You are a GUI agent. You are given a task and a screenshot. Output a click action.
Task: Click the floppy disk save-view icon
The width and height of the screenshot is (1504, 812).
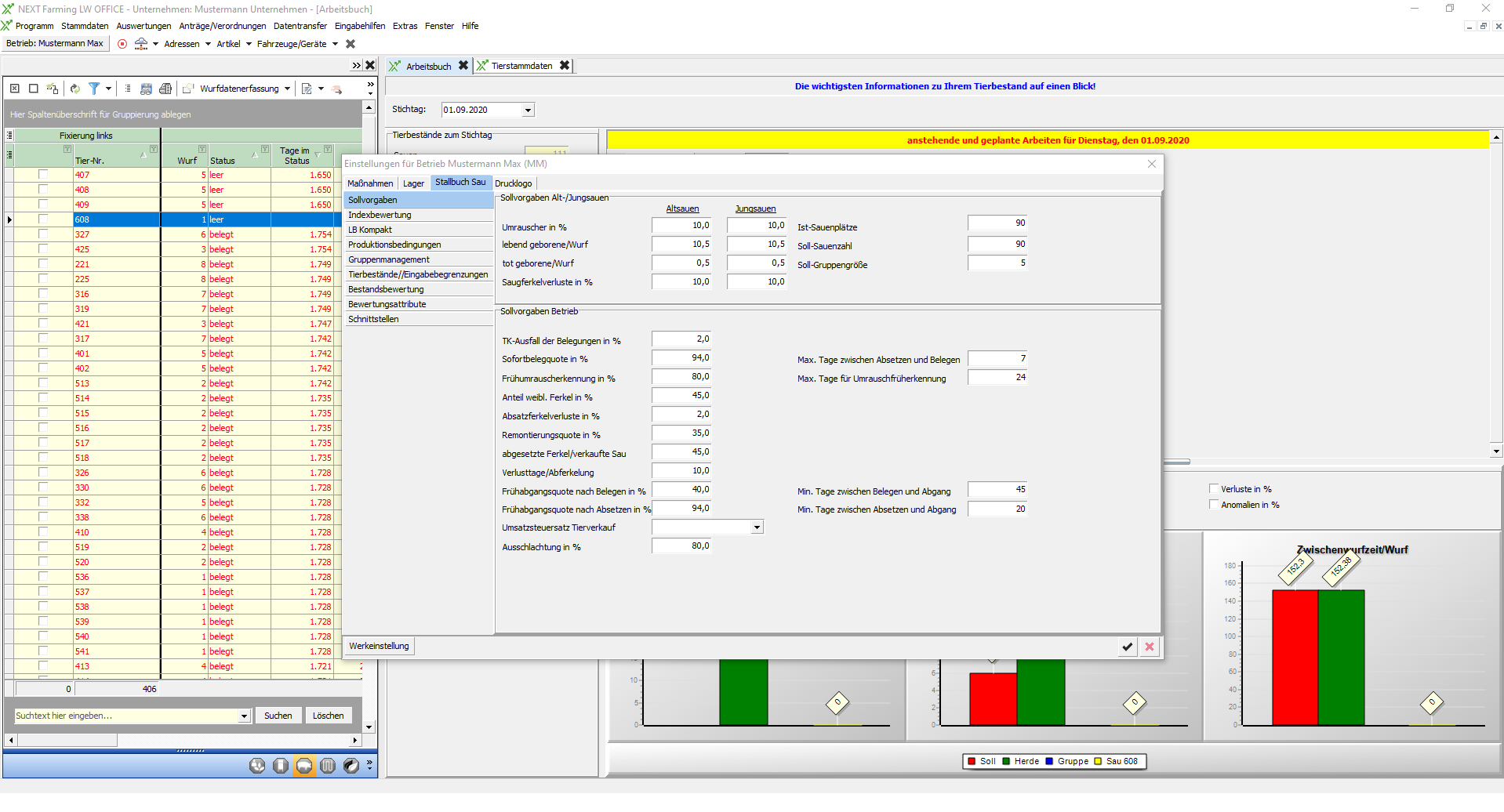(x=146, y=89)
